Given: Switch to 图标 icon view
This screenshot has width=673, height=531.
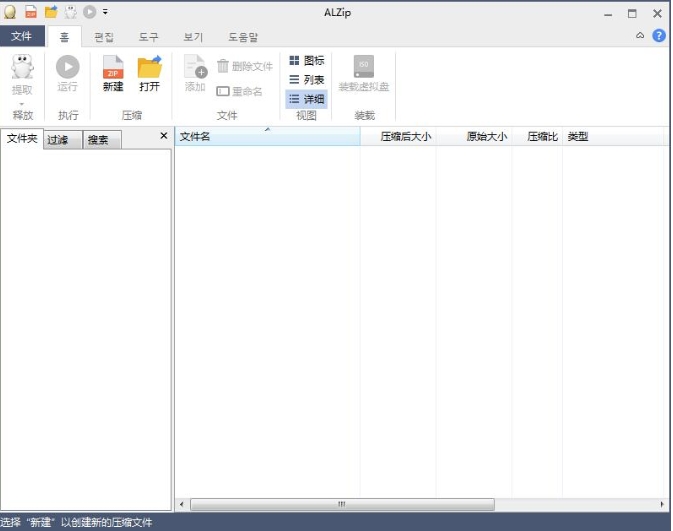Looking at the screenshot, I should (x=306, y=61).
